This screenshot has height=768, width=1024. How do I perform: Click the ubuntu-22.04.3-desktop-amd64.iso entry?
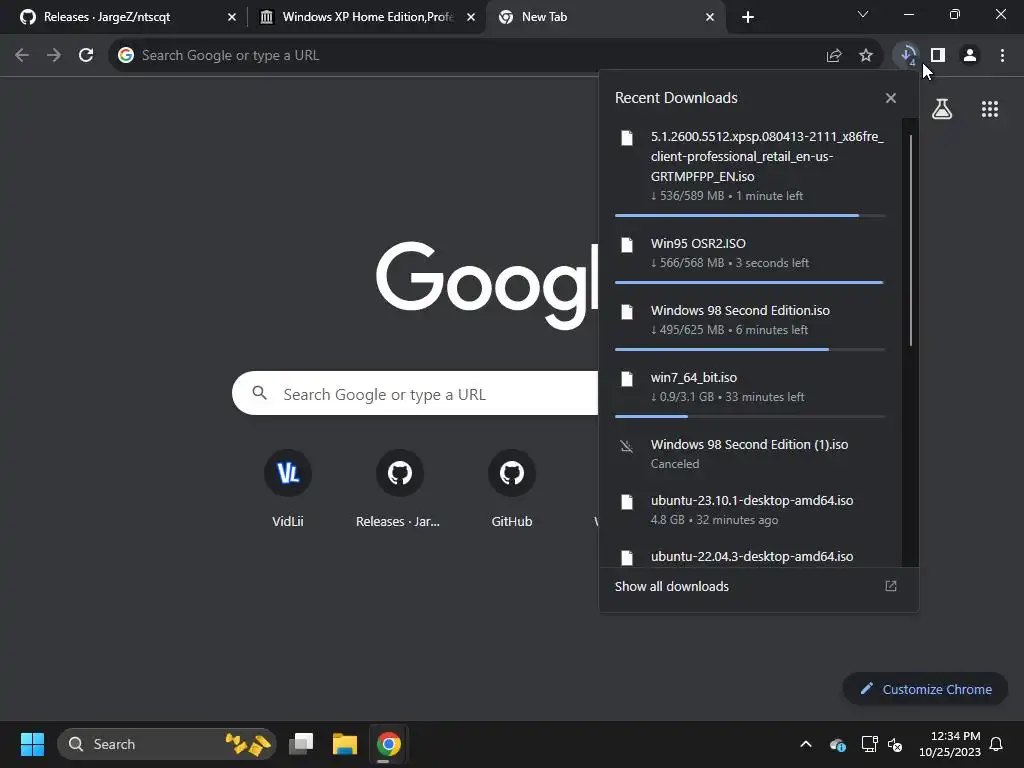pos(752,556)
